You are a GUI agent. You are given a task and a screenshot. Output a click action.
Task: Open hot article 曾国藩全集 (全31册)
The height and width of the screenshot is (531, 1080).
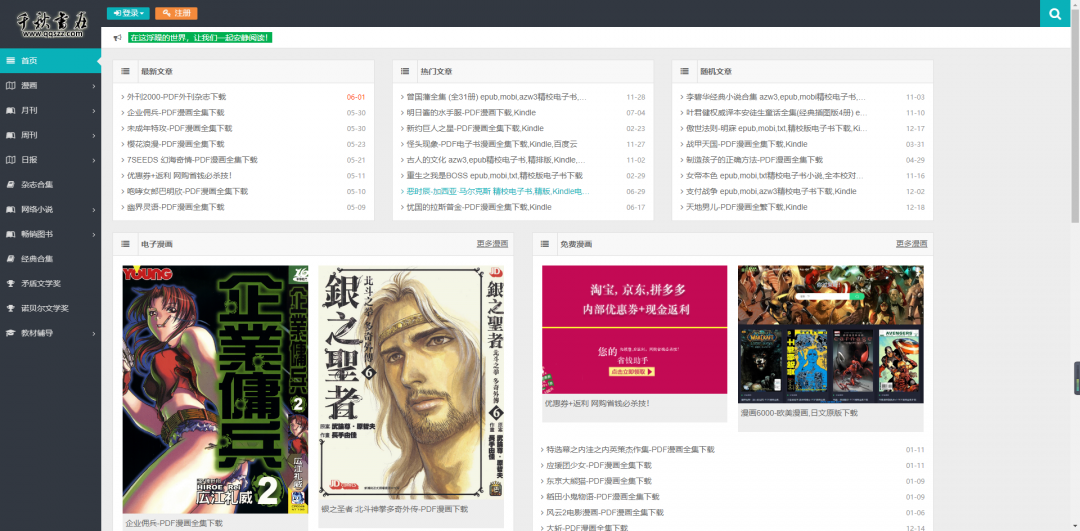click(497, 96)
